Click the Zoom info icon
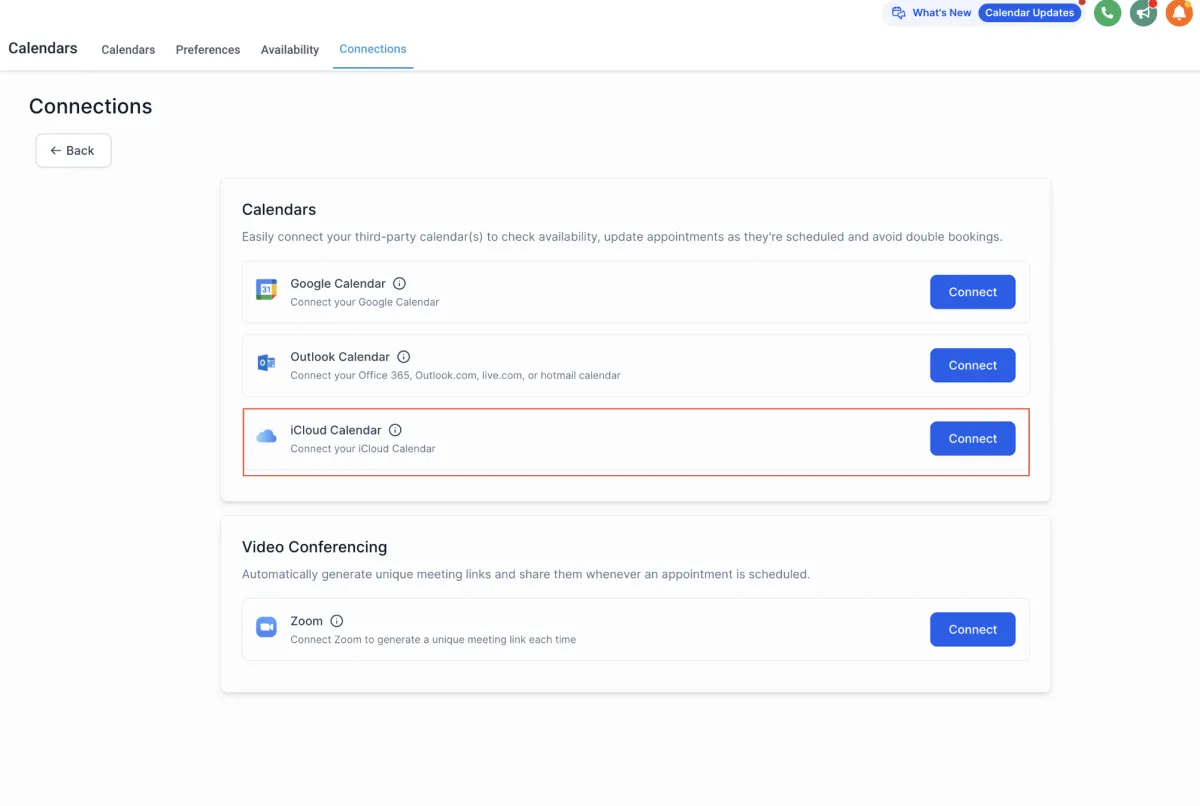Screen dimensions: 1200x806 pos(337,621)
